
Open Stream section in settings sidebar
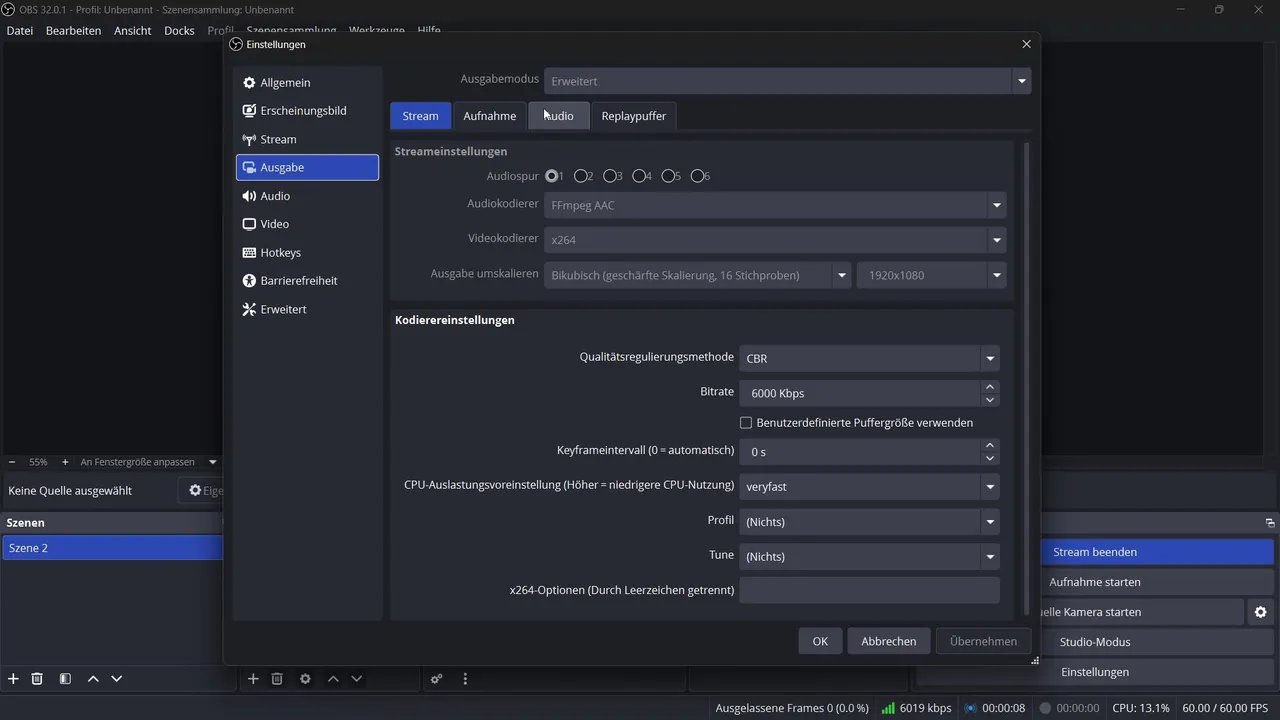(x=307, y=139)
